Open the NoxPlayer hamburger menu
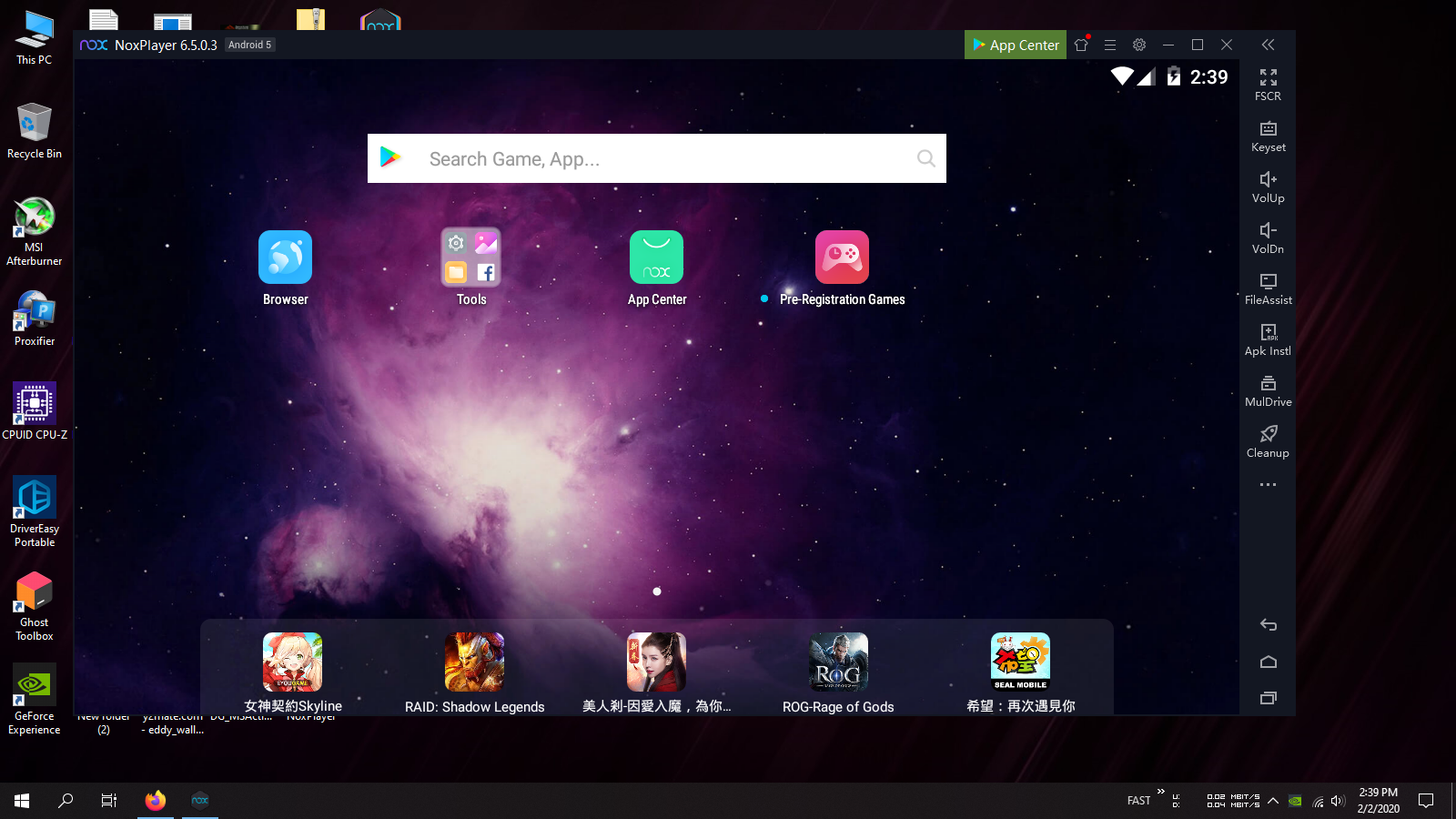The height and width of the screenshot is (819, 1456). click(1110, 45)
